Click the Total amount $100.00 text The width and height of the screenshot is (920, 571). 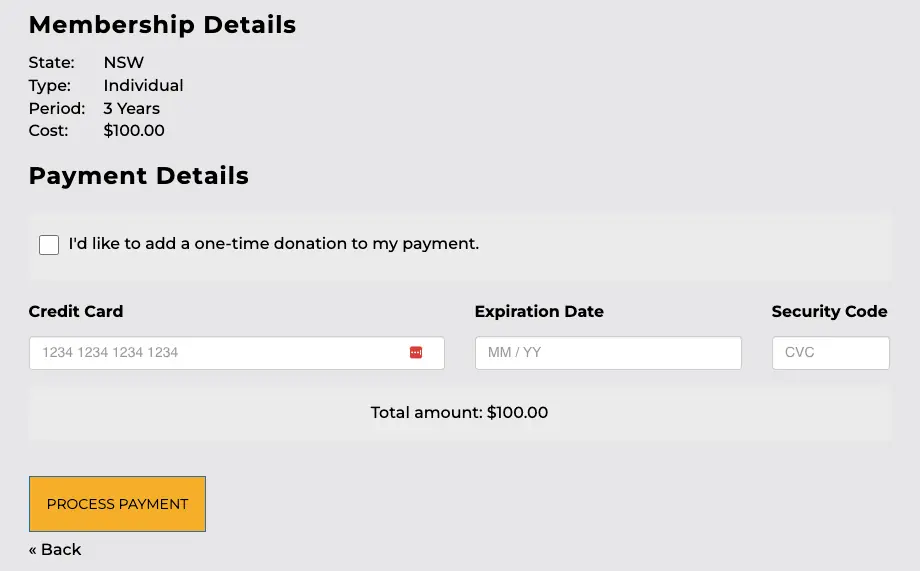pos(459,412)
